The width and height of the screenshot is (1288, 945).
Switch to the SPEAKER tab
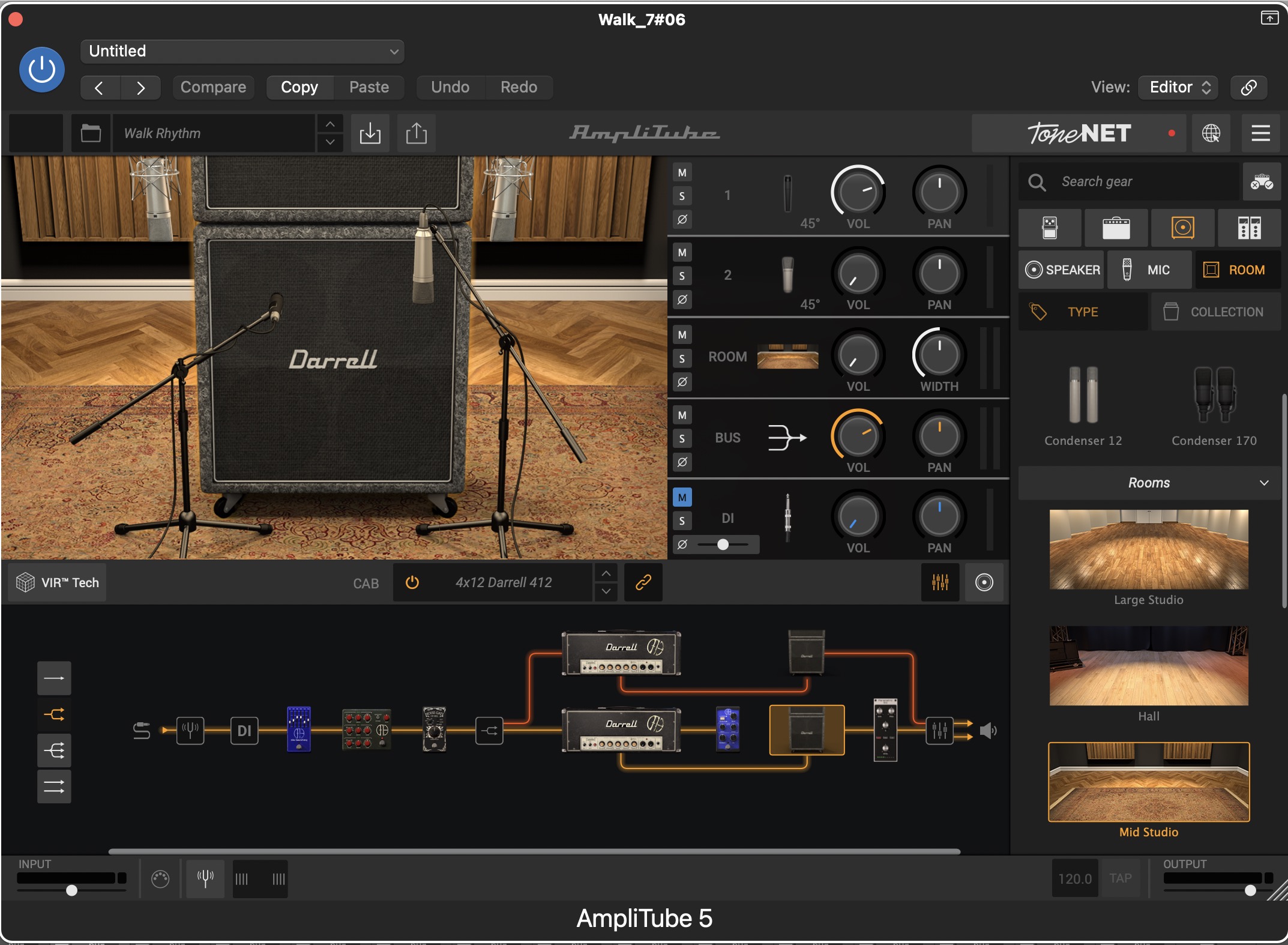[1062, 270]
